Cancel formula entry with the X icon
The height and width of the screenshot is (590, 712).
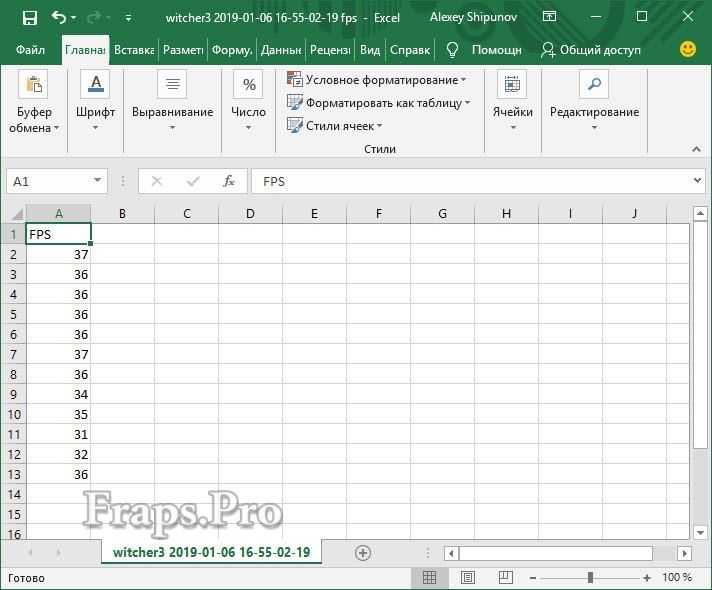[x=157, y=181]
